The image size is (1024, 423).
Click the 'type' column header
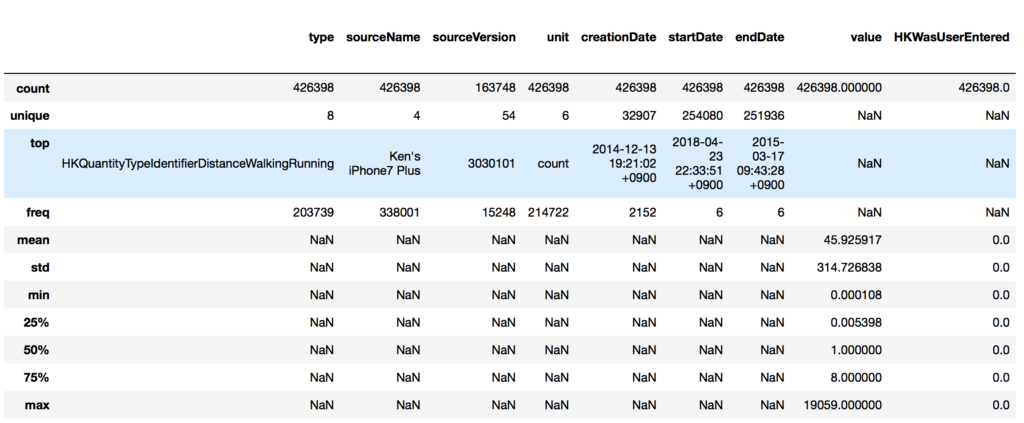click(321, 37)
